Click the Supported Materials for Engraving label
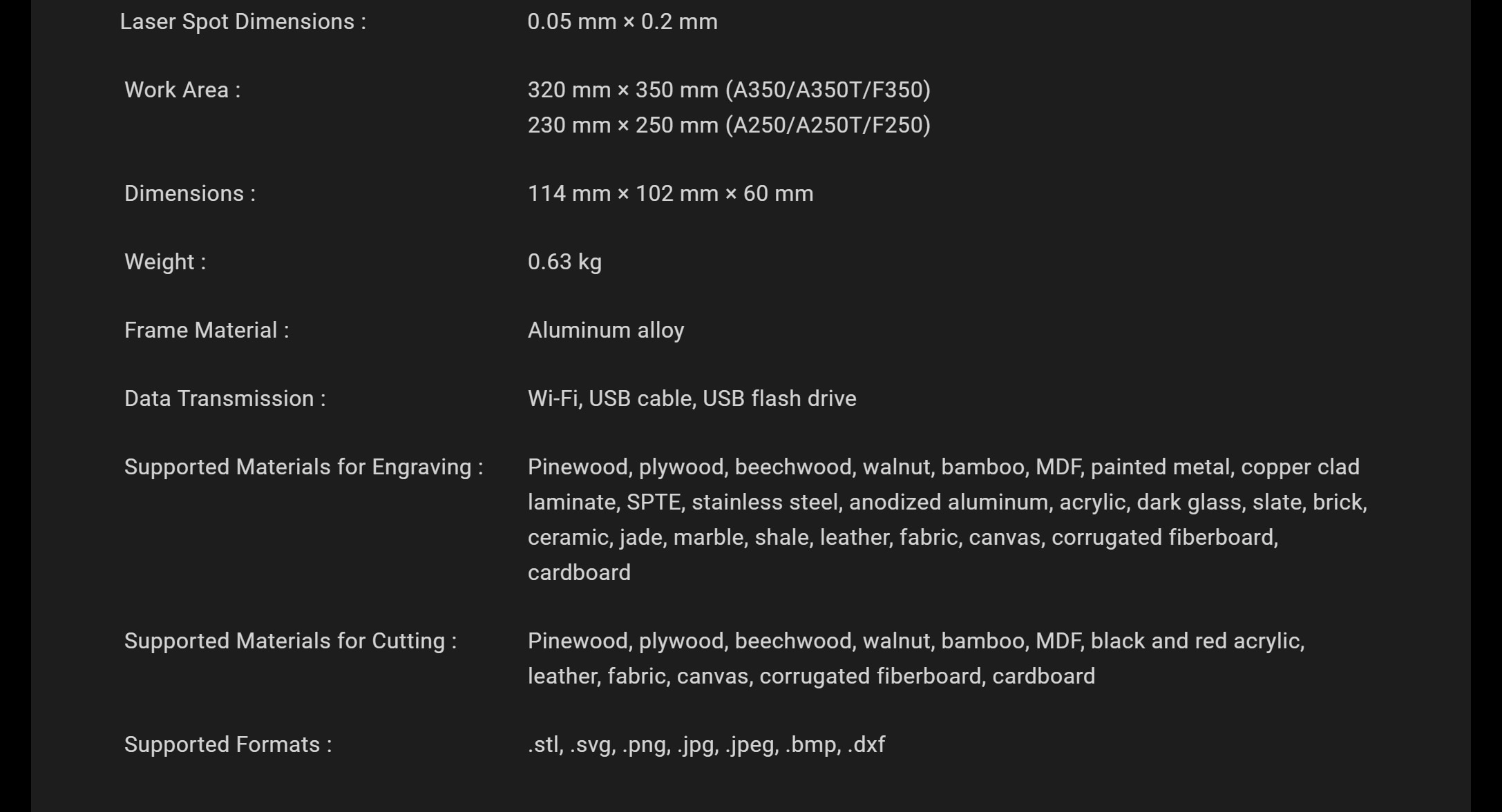 click(x=304, y=467)
